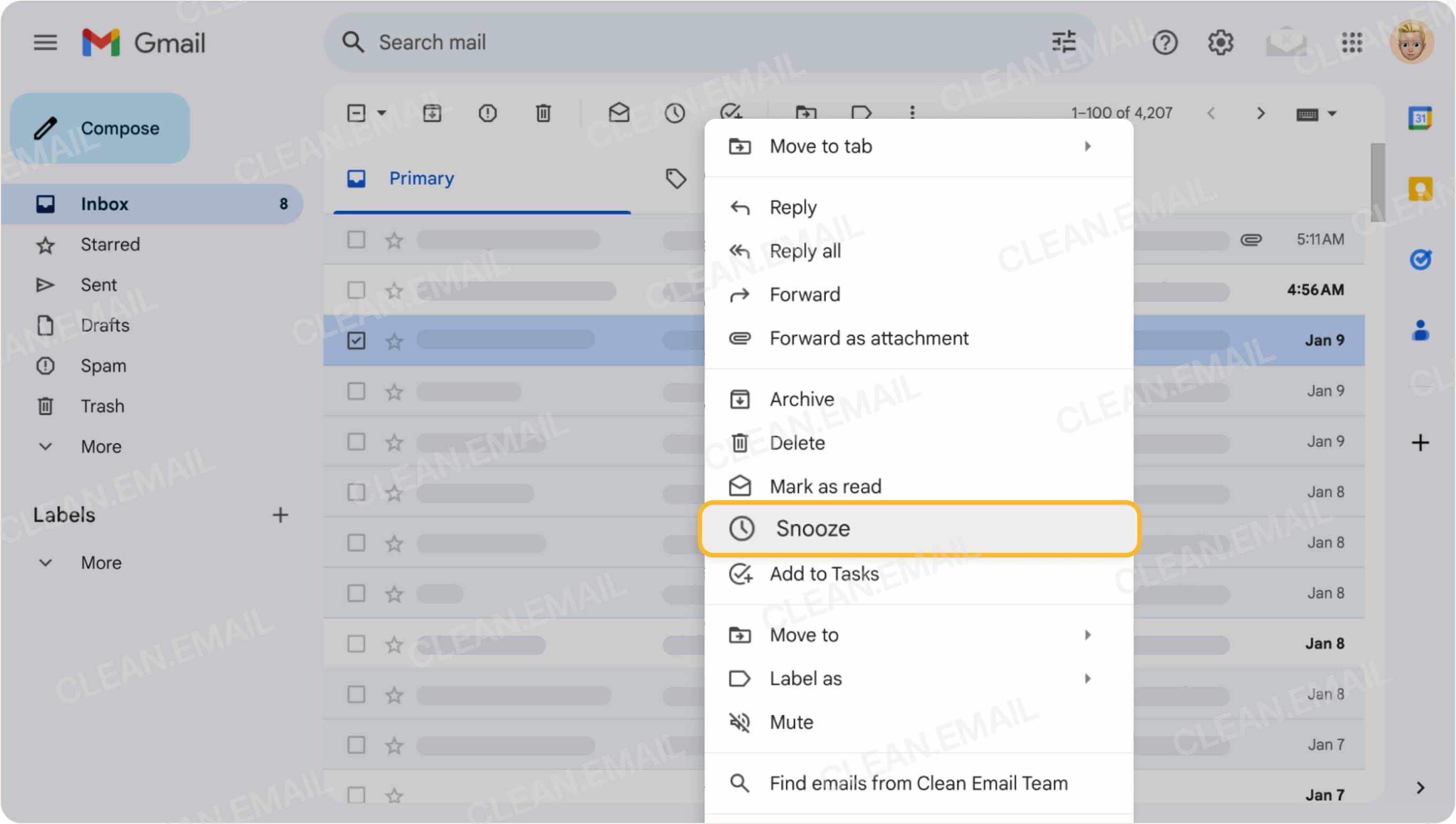
Task: Mark selected email as unread via envelope icon
Action: coord(619,113)
